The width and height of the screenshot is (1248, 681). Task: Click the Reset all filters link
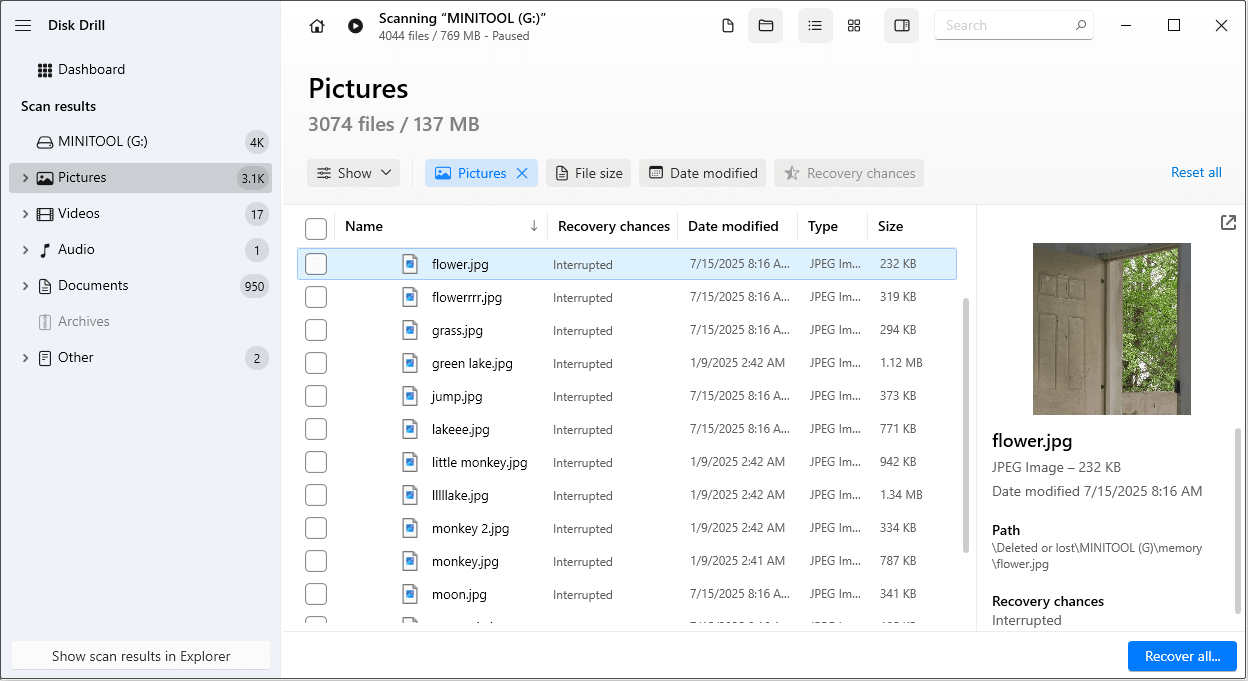tap(1196, 172)
